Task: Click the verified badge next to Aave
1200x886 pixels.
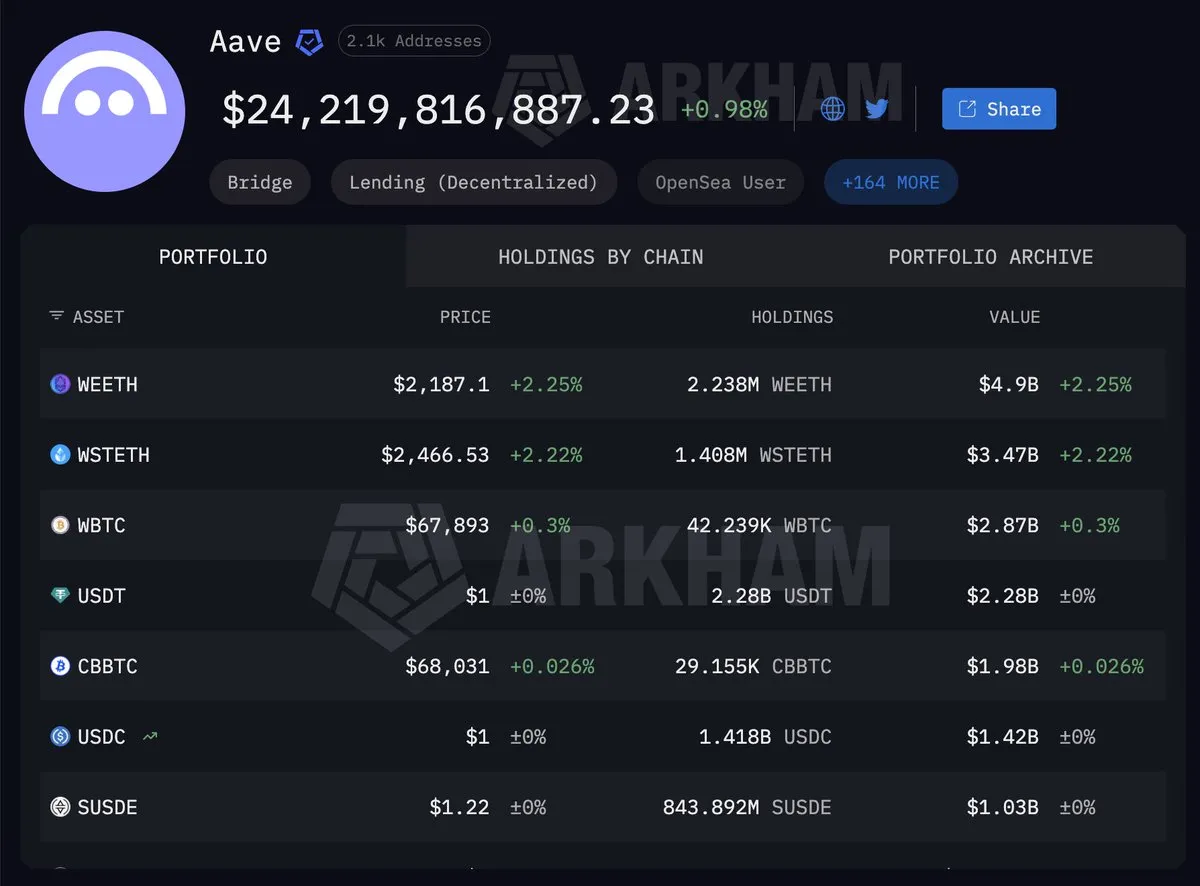Action: click(309, 42)
